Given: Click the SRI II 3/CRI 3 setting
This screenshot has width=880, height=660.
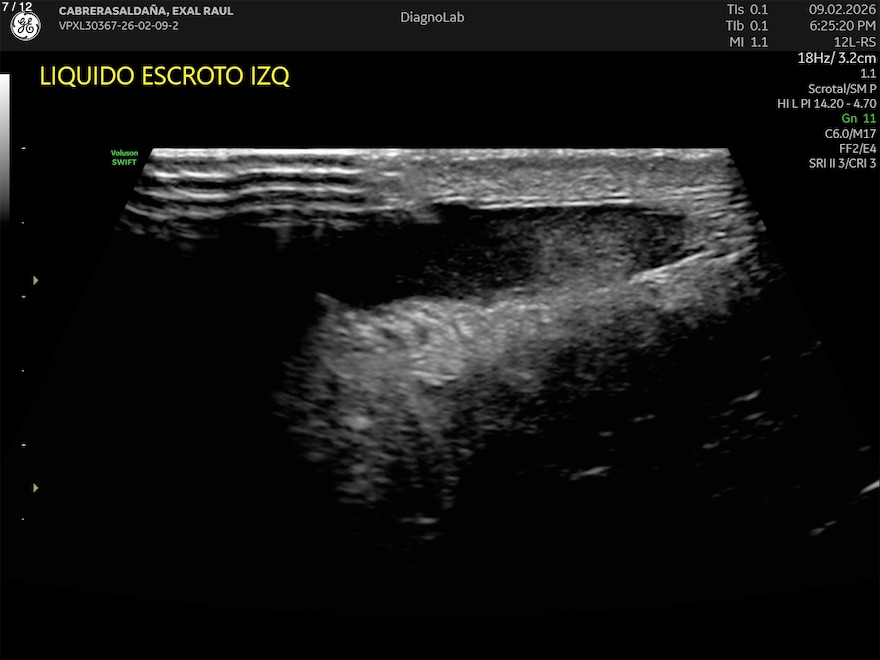Looking at the screenshot, I should coord(842,163).
